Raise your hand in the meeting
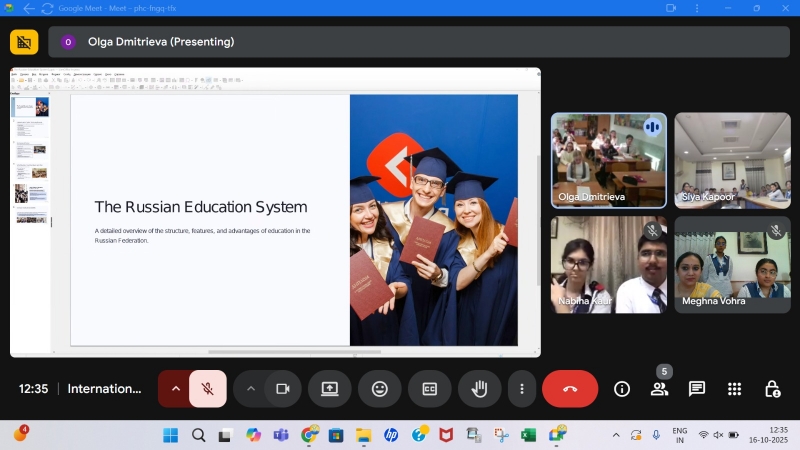Screen dimensions: 800x450 pyautogui.click(x=480, y=389)
